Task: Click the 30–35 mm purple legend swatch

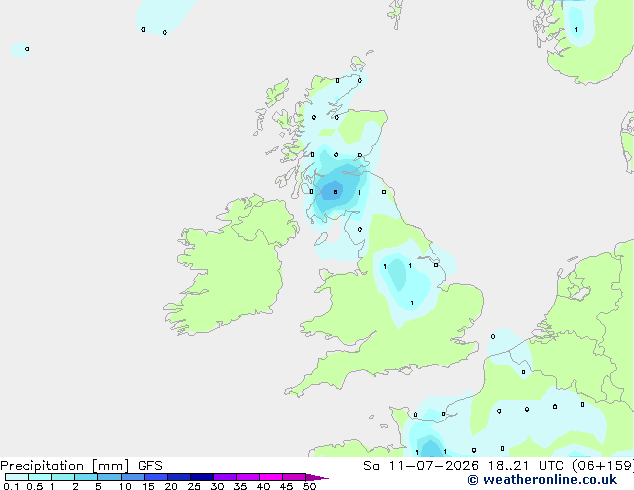Action: point(225,477)
